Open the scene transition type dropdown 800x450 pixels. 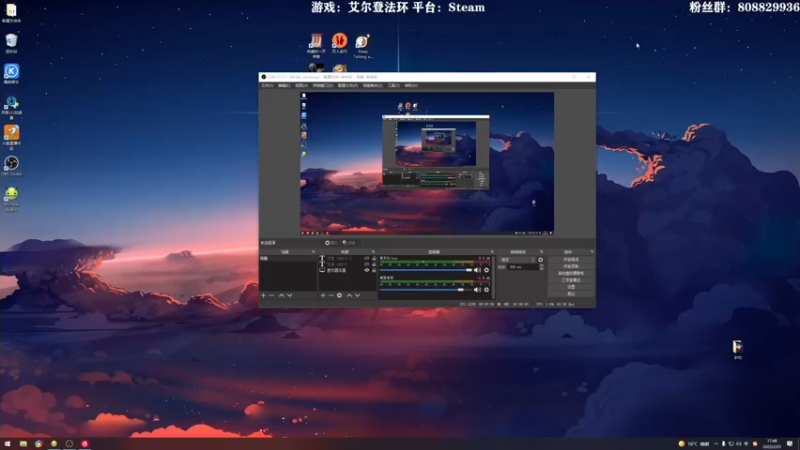(517, 260)
